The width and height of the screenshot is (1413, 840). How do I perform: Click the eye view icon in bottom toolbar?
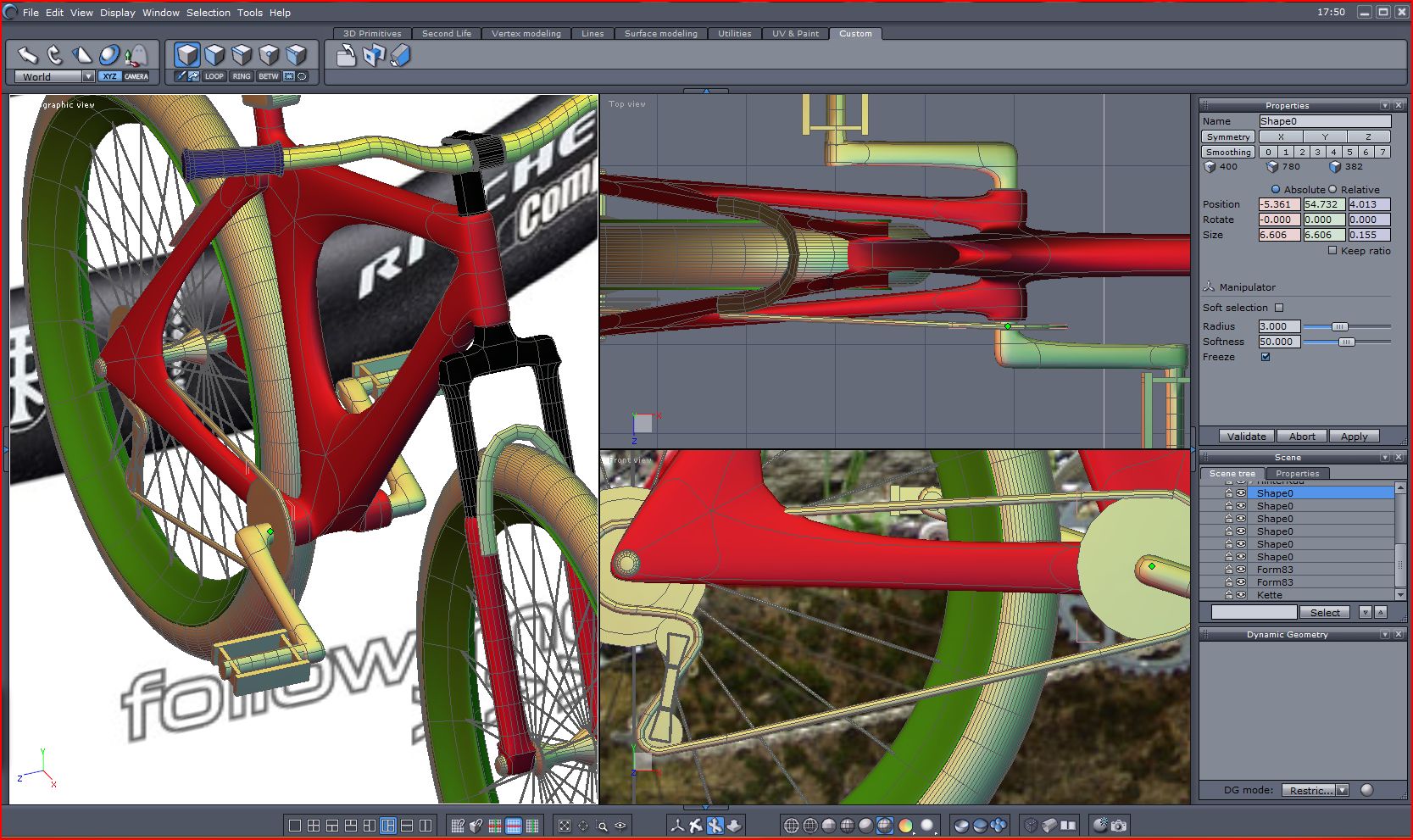(620, 826)
